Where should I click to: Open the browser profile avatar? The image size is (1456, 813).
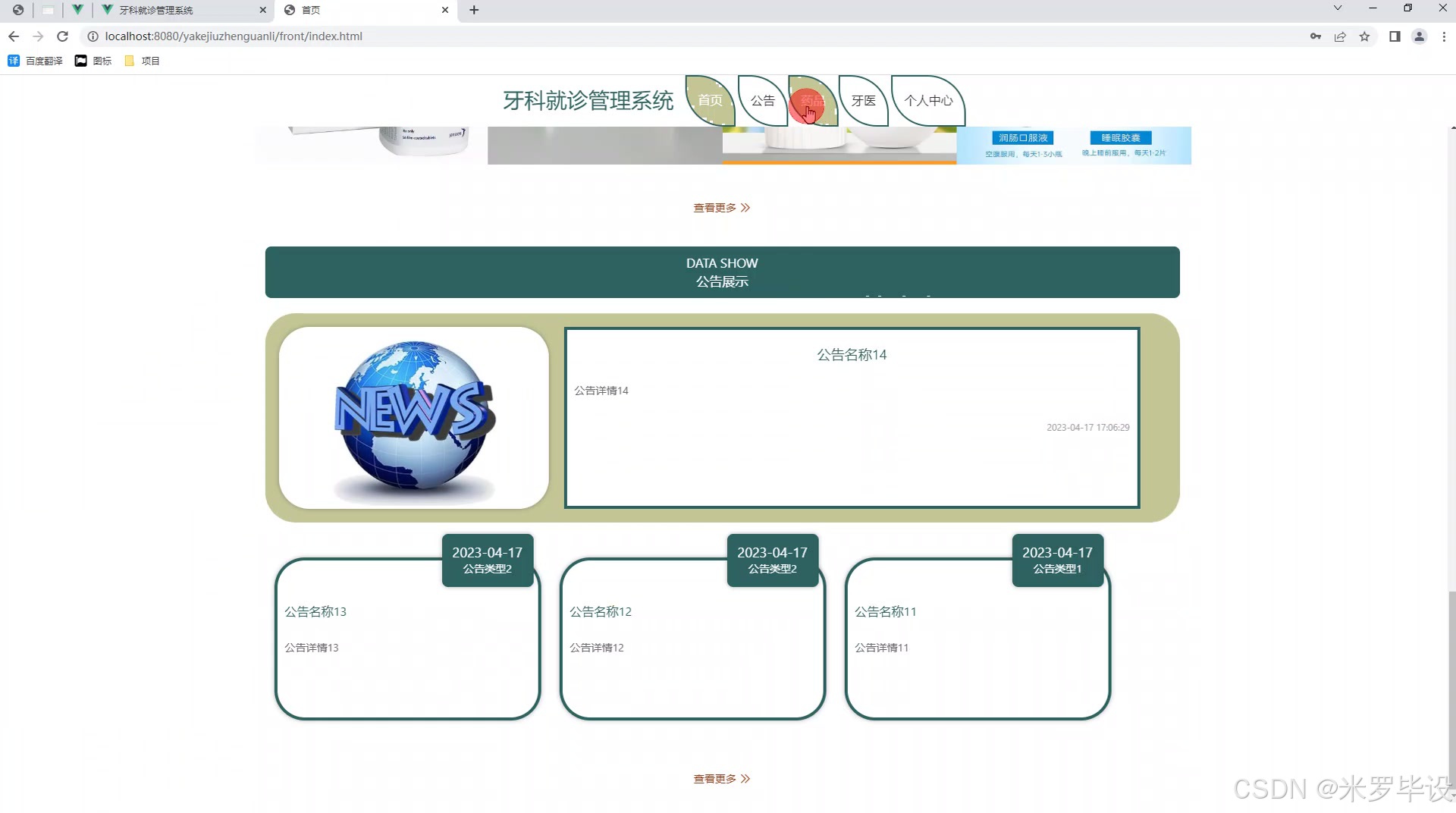click(x=1420, y=36)
